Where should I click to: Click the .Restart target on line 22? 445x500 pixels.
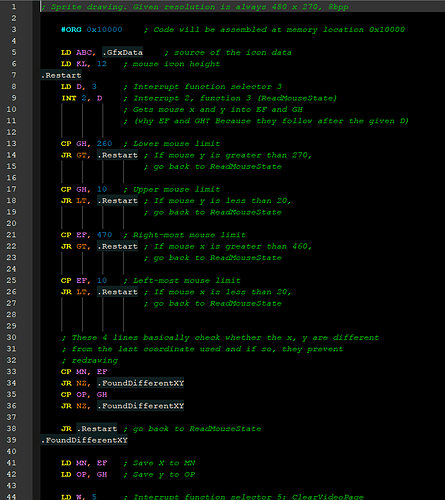click(117, 247)
